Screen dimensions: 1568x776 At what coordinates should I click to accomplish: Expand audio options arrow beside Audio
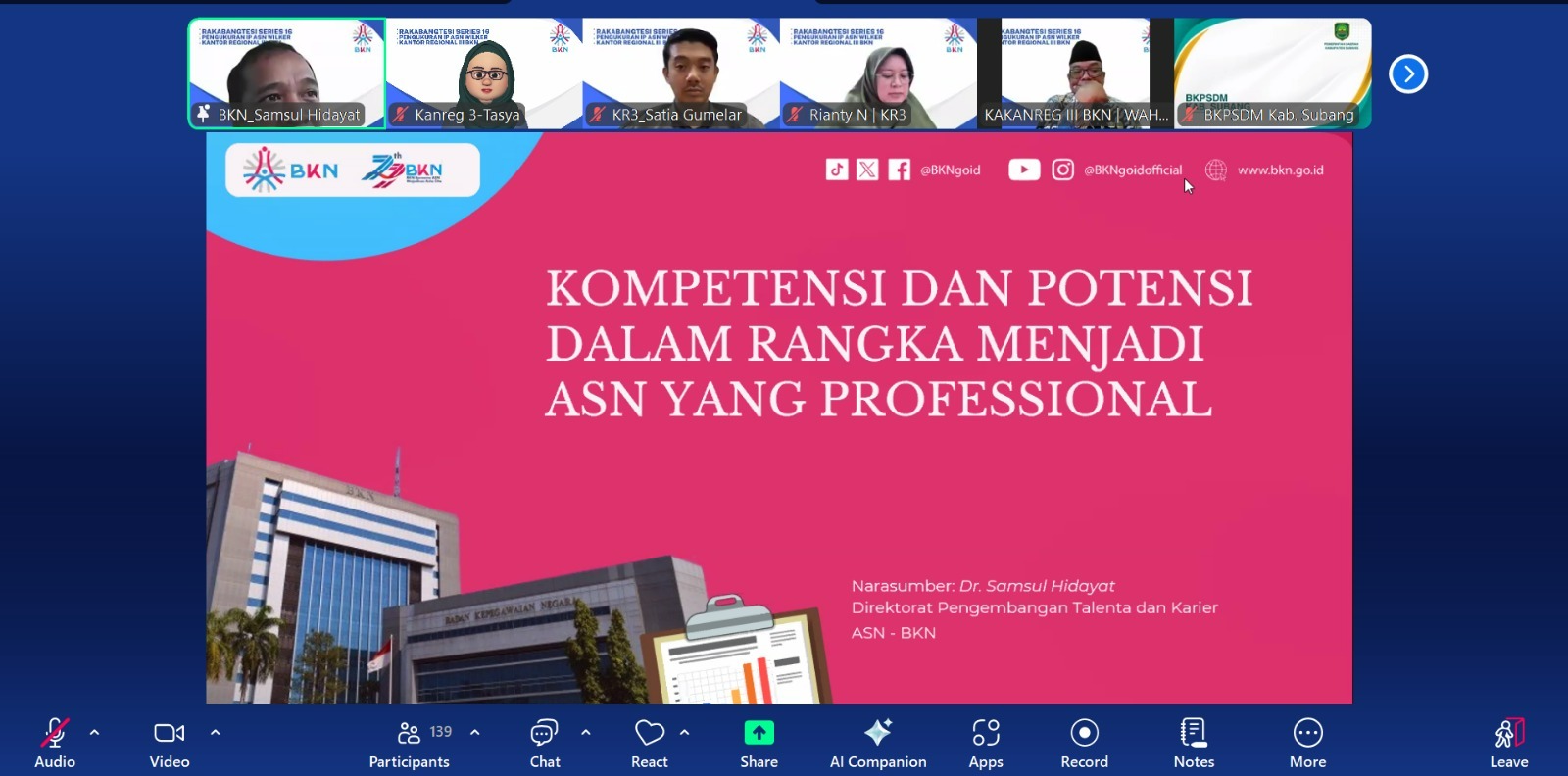coord(94,732)
